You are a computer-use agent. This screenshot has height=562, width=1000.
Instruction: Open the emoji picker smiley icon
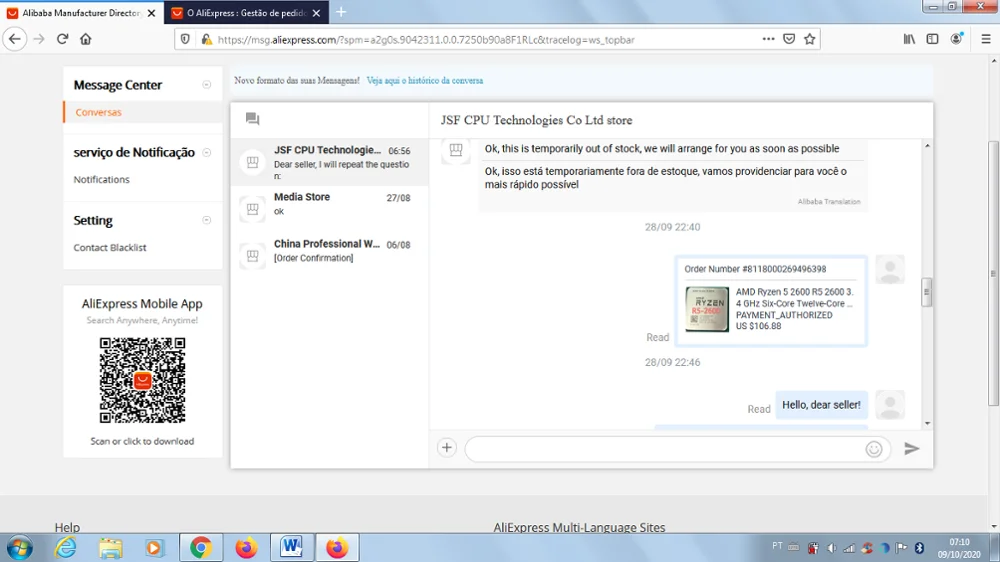[874, 449]
